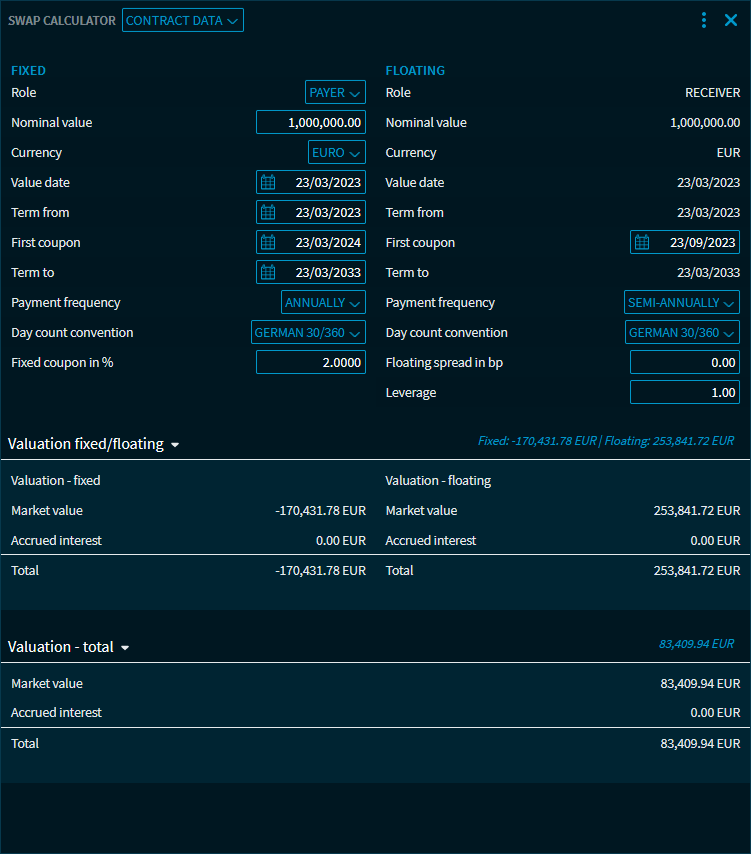Close the Swap Calculator panel
Image resolution: width=751 pixels, height=854 pixels.
pos(731,20)
